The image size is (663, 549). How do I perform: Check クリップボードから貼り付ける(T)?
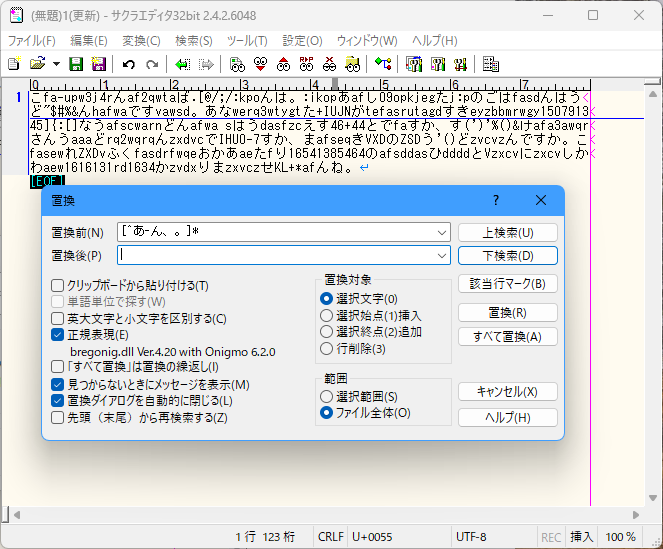pyautogui.click(x=58, y=285)
